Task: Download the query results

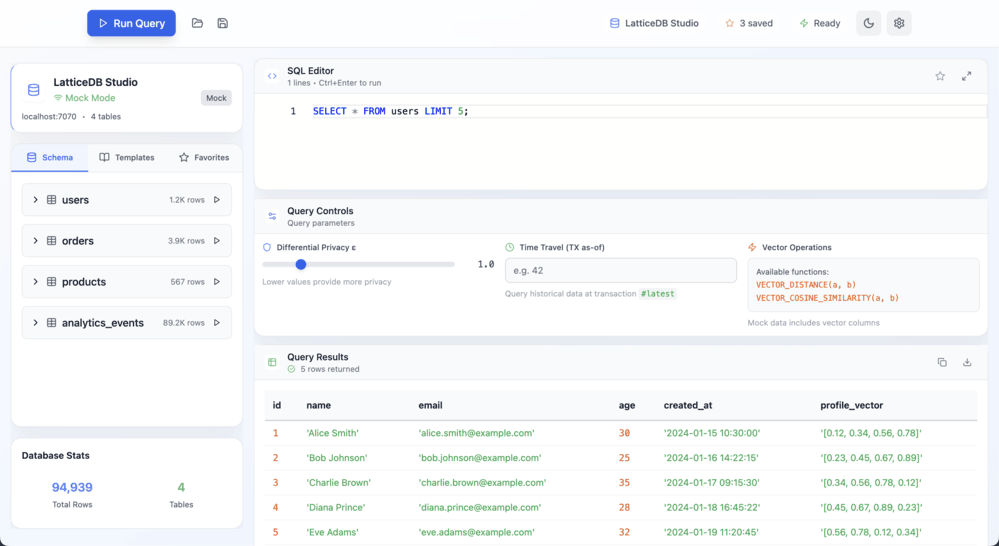Action: point(967,362)
